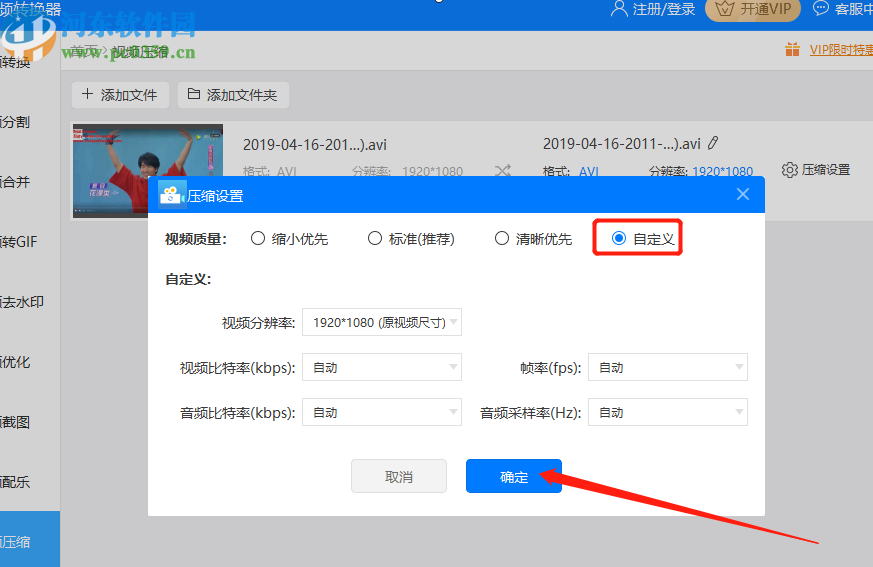This screenshot has width=873, height=567.
Task: Open the 视频比特率(kbps) dropdown
Action: pyautogui.click(x=382, y=367)
